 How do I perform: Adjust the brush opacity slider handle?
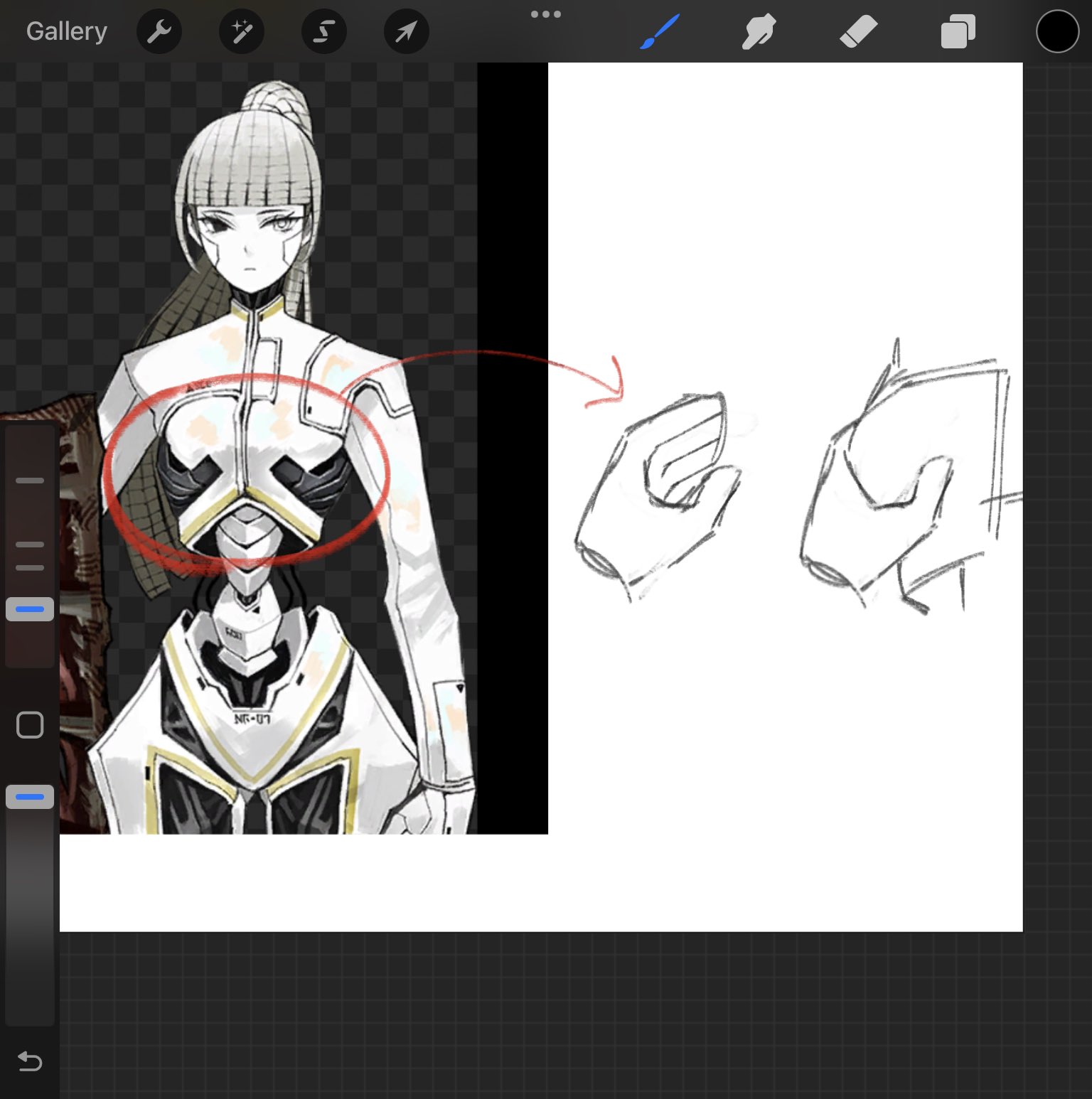pos(30,797)
